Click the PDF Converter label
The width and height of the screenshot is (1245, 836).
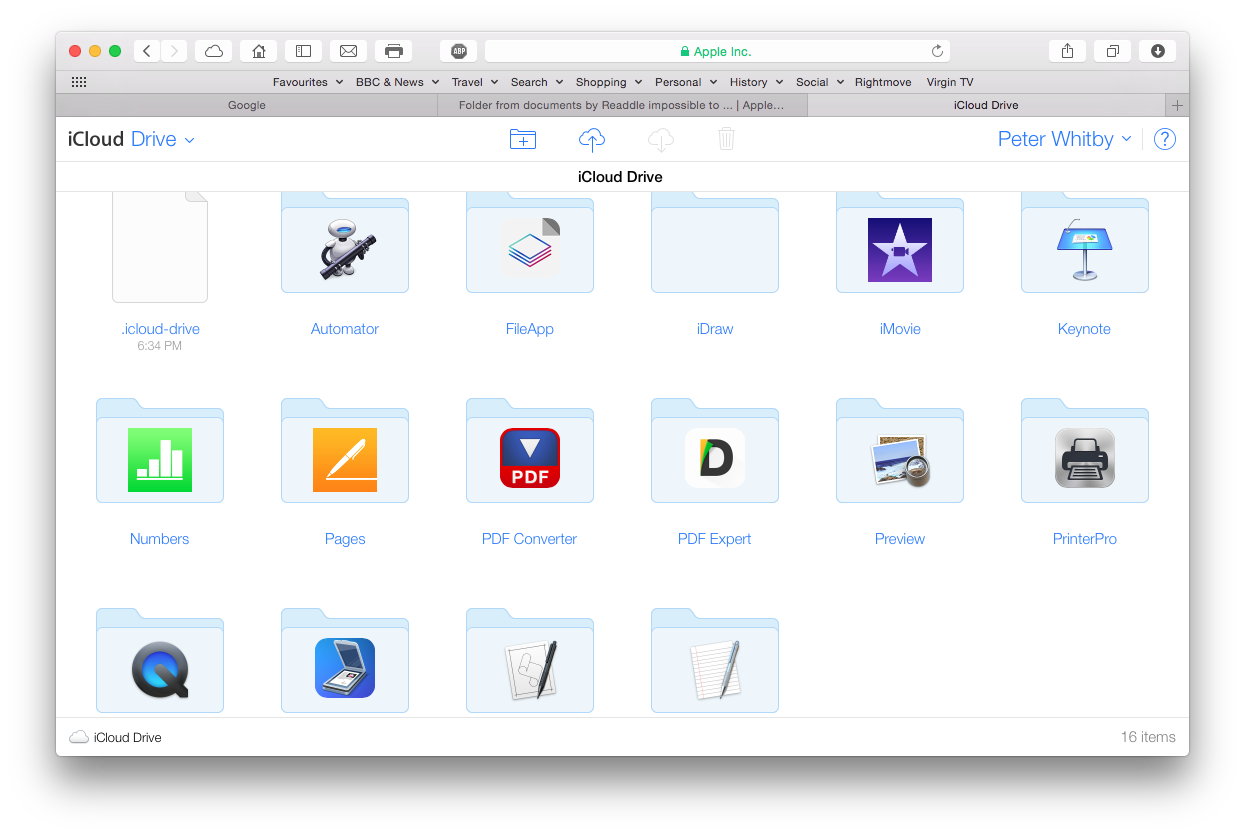coord(530,538)
